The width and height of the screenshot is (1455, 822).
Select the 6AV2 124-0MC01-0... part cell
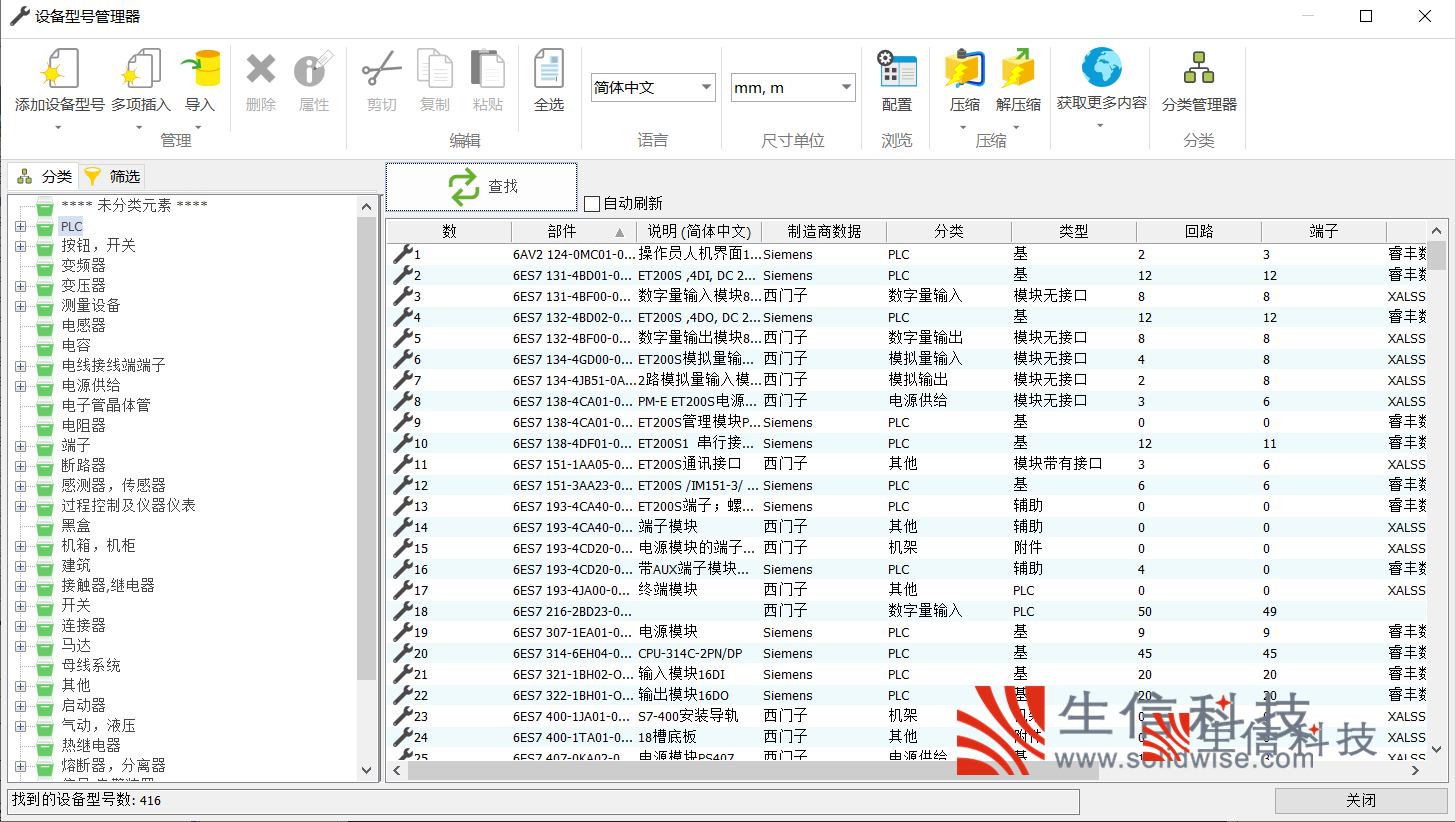coord(574,254)
